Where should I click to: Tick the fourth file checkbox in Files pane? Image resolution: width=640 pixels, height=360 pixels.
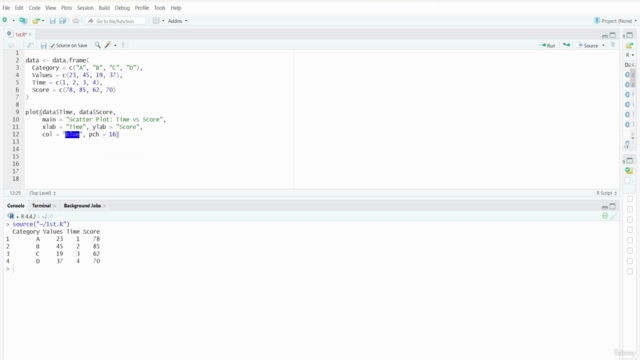coord(630,230)
